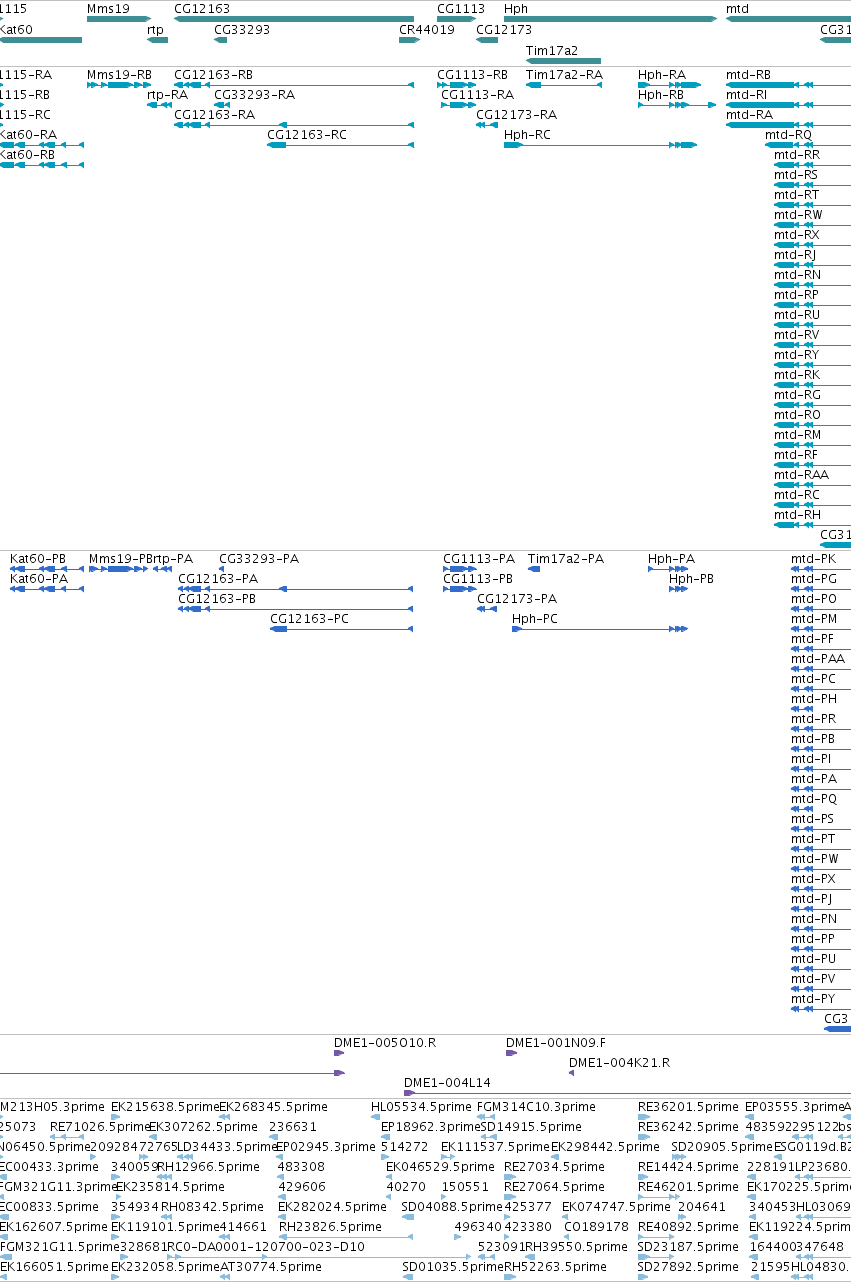Click the Mms19-PB protein label
This screenshot has height=1282, width=851.
(x=121, y=559)
